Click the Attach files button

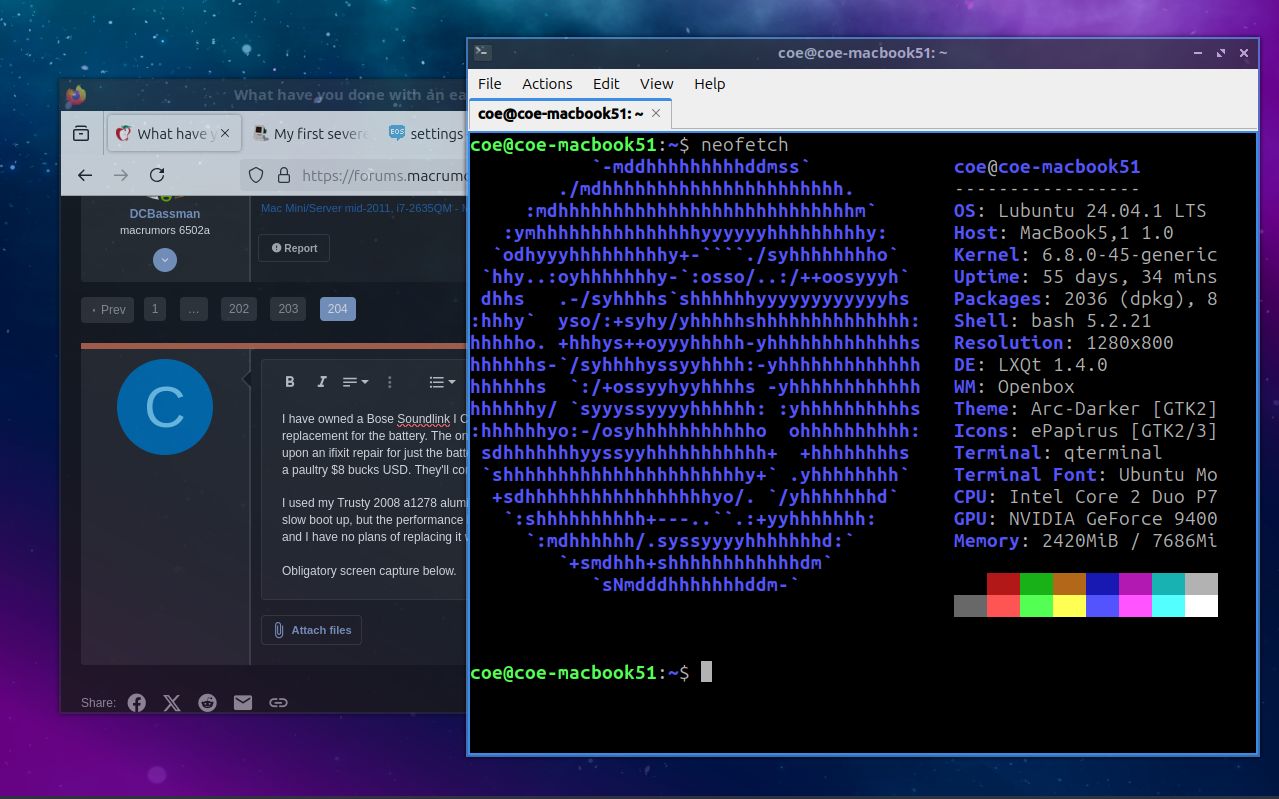pos(311,630)
